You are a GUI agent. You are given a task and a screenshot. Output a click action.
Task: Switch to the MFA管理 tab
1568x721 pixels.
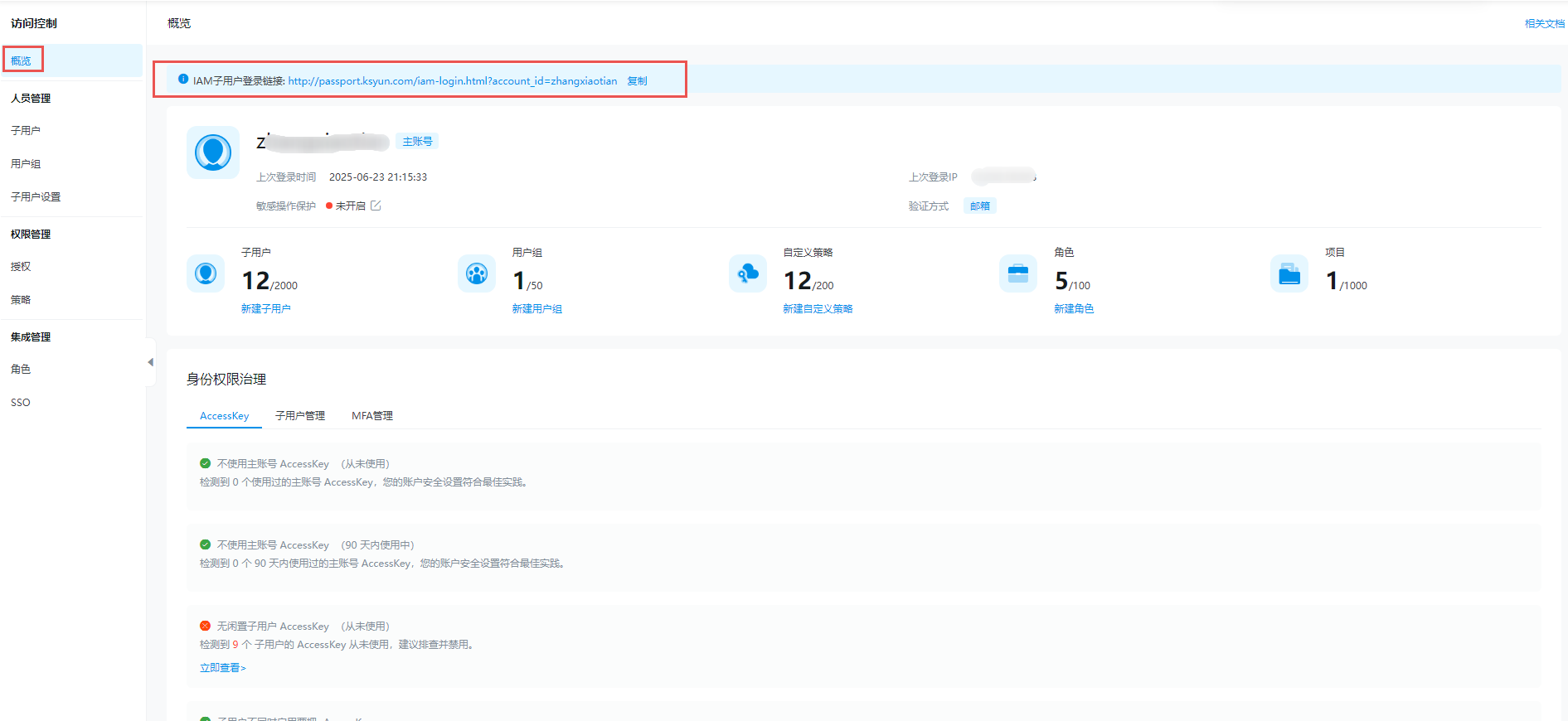pyautogui.click(x=372, y=416)
